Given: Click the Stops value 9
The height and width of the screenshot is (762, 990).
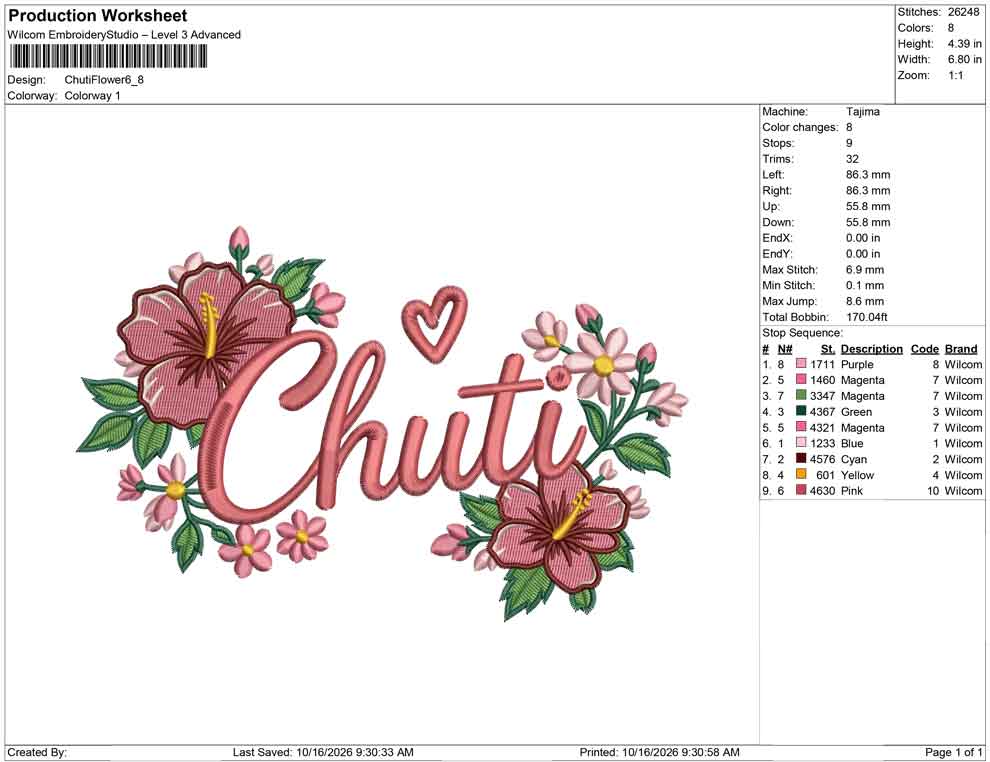Looking at the screenshot, I should (849, 143).
